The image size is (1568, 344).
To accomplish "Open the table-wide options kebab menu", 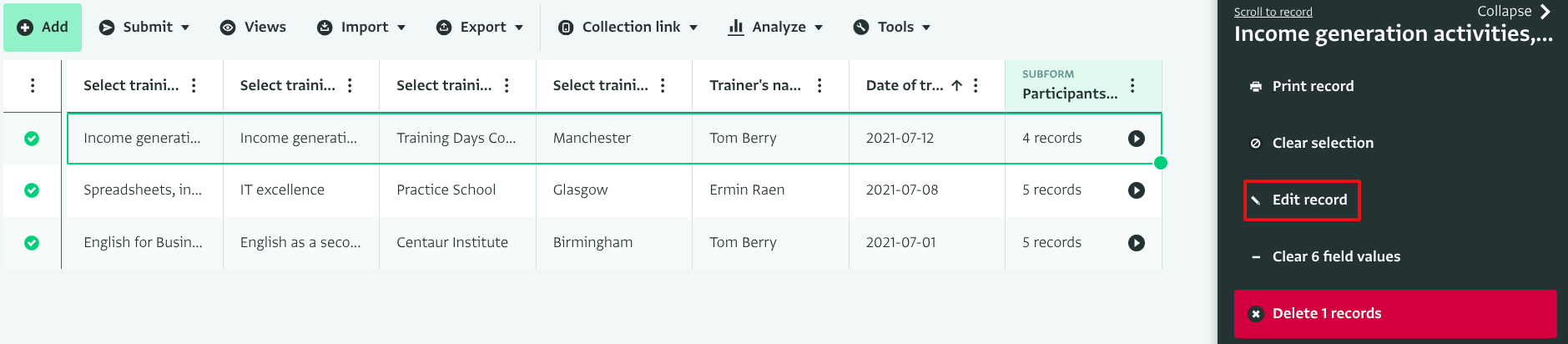I will (x=33, y=85).
